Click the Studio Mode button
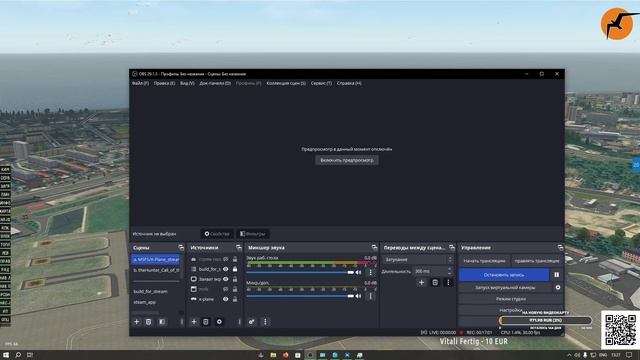This screenshot has height=360, width=640. click(511, 299)
